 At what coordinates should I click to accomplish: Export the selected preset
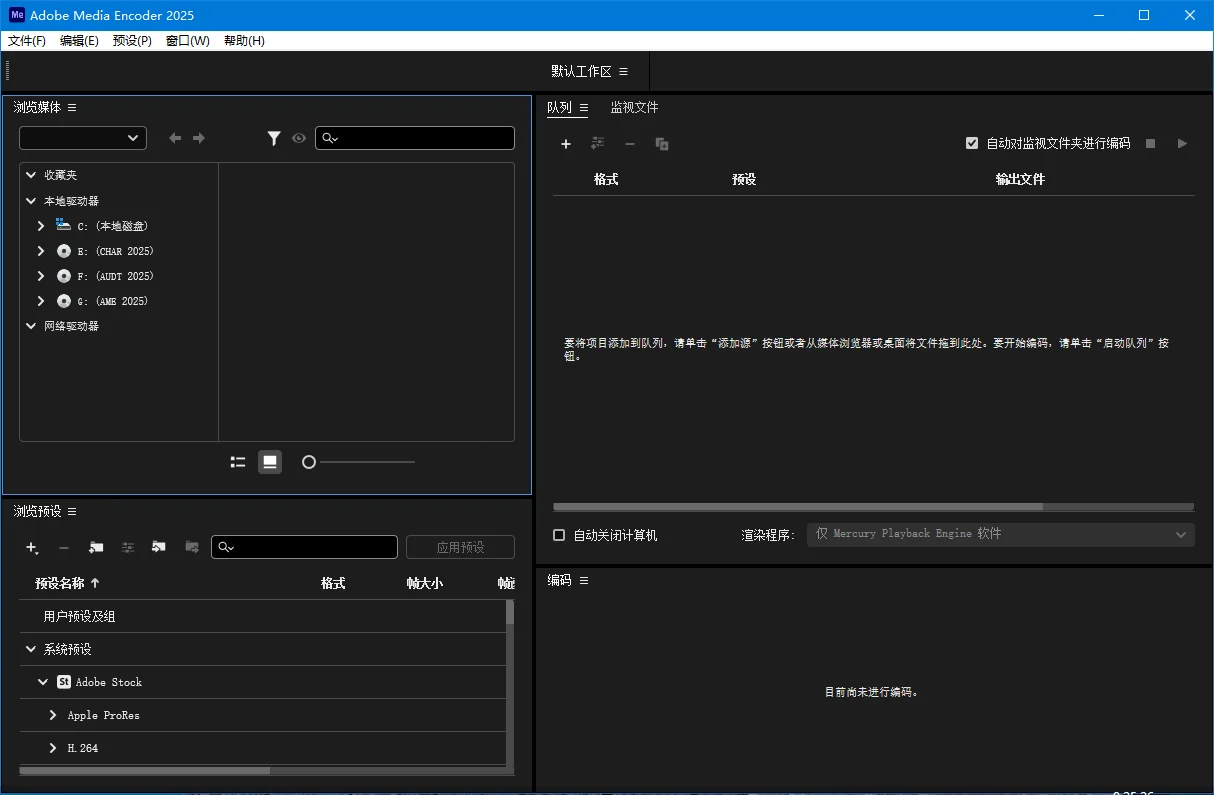coord(191,547)
